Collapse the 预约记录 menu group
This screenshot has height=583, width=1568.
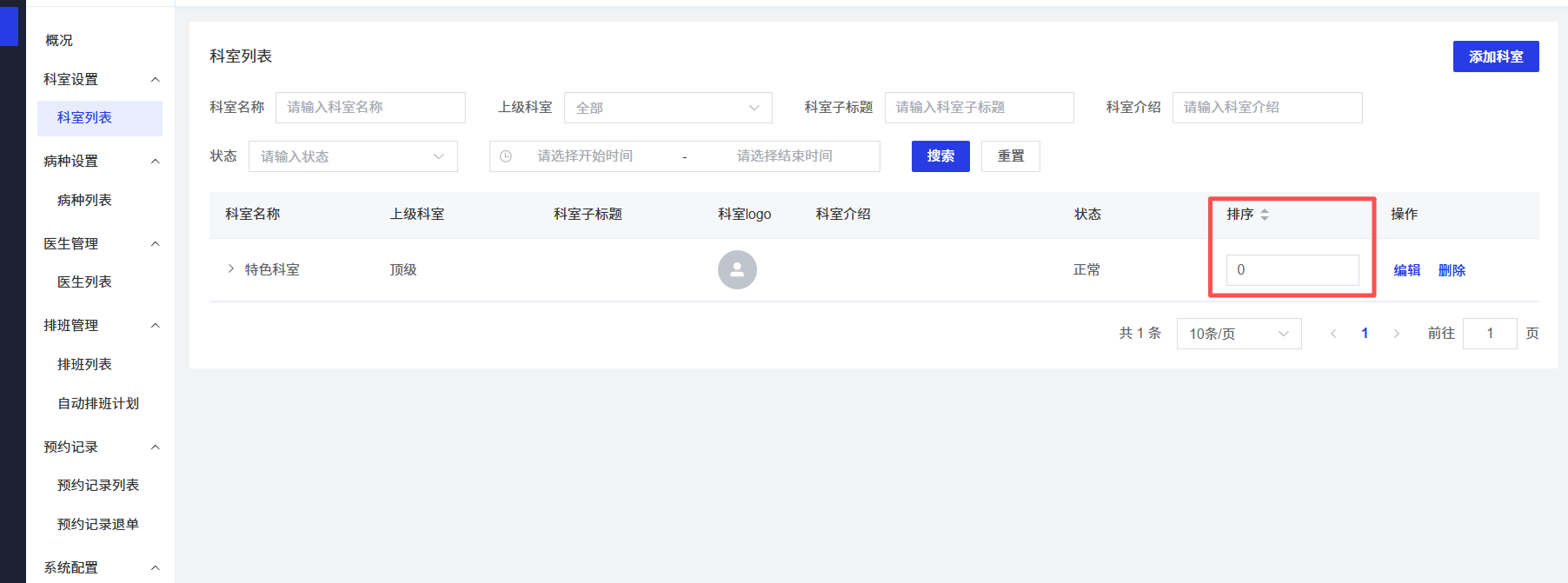coord(156,447)
